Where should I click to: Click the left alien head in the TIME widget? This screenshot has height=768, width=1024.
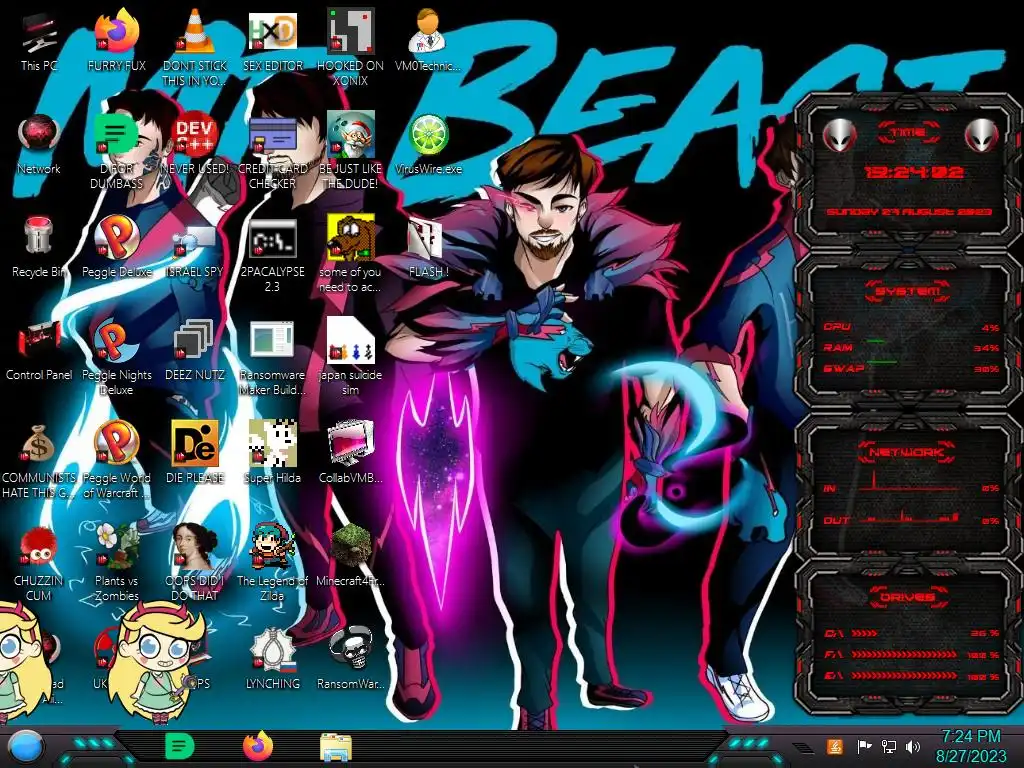coord(839,136)
